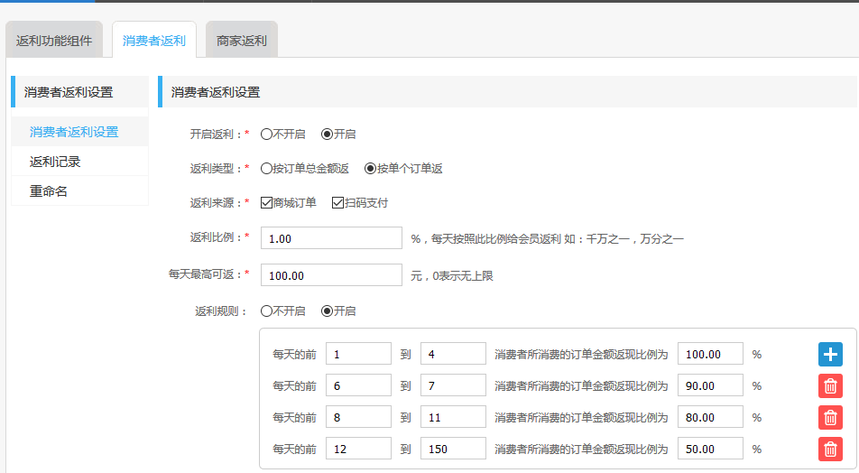
Task: Open 返利记录 in the sidebar
Action: point(55,162)
